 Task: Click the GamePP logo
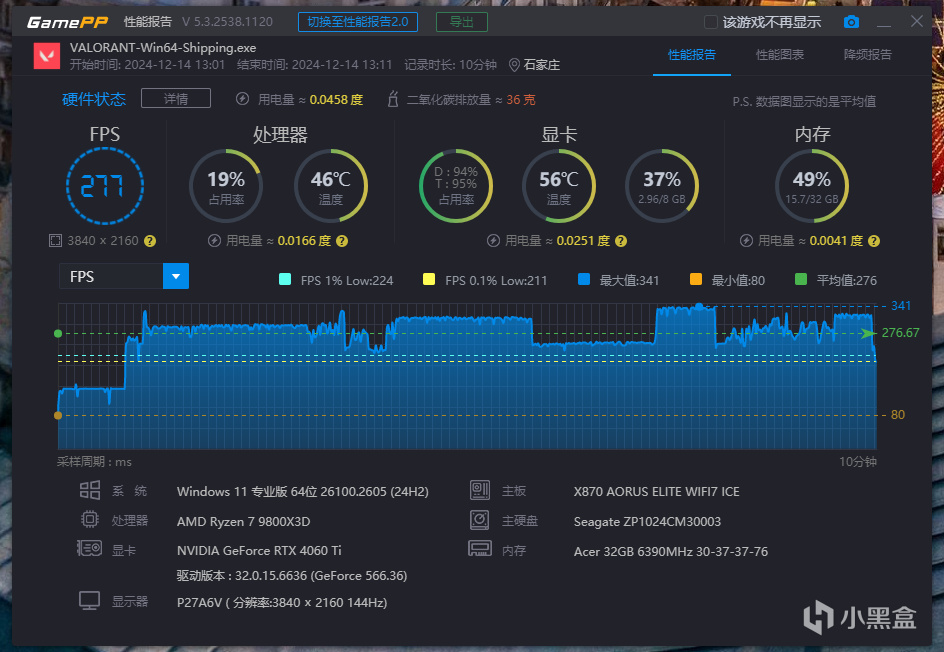[67, 22]
